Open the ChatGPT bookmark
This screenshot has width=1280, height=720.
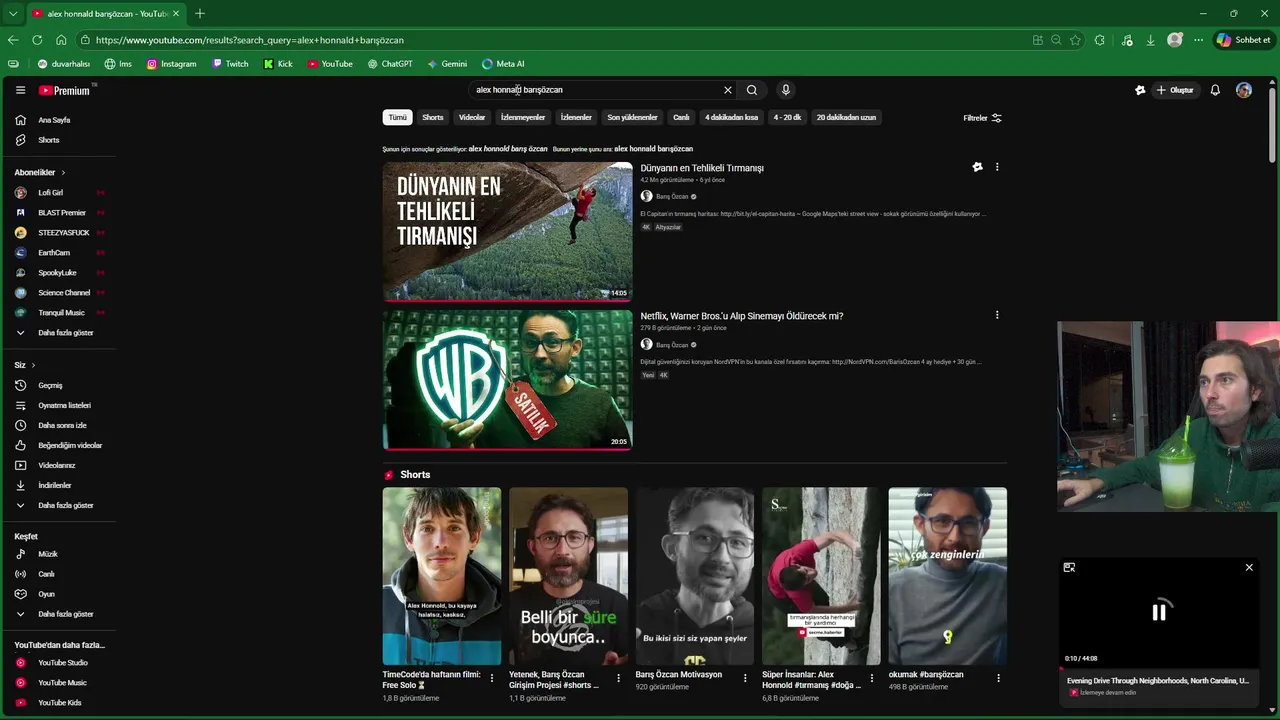pos(390,64)
